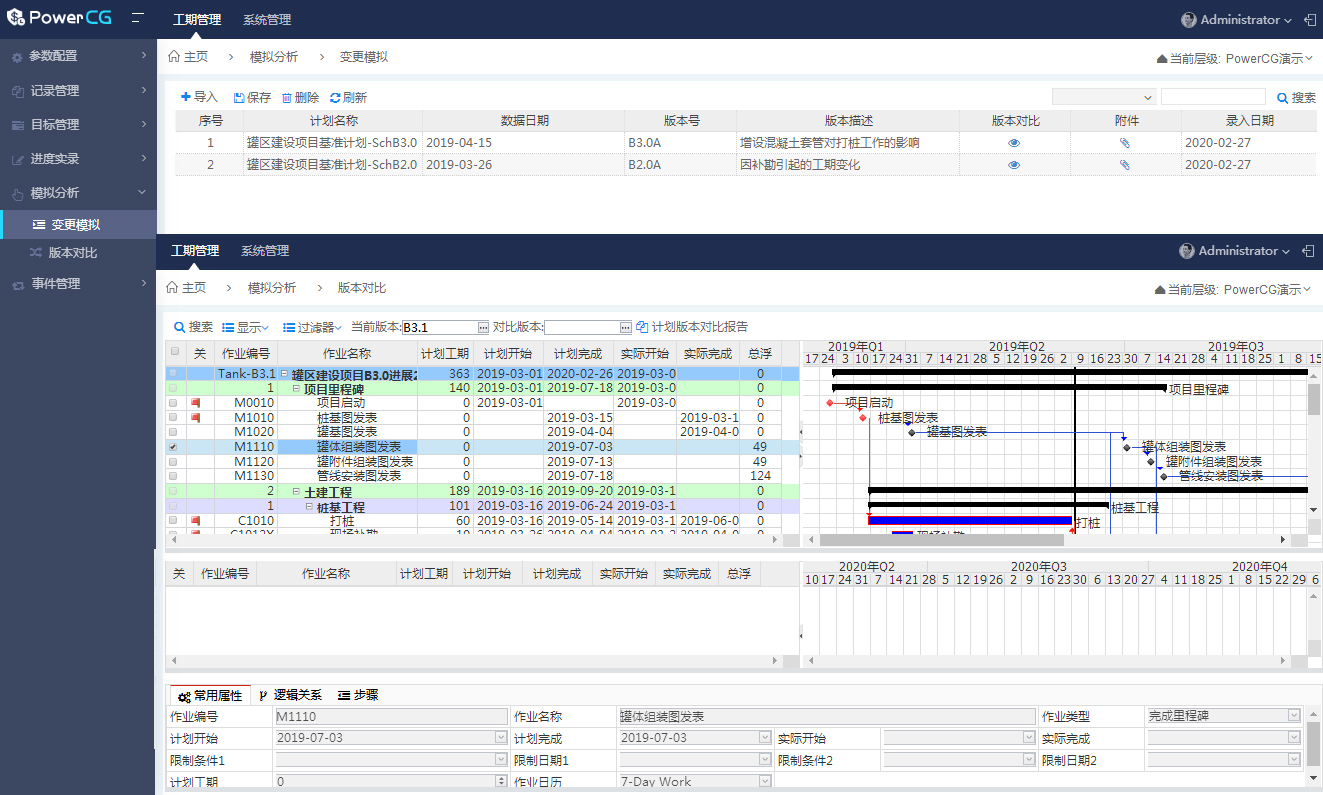Expand the 目标管理 sidebar menu
The image size is (1323, 795).
78,125
